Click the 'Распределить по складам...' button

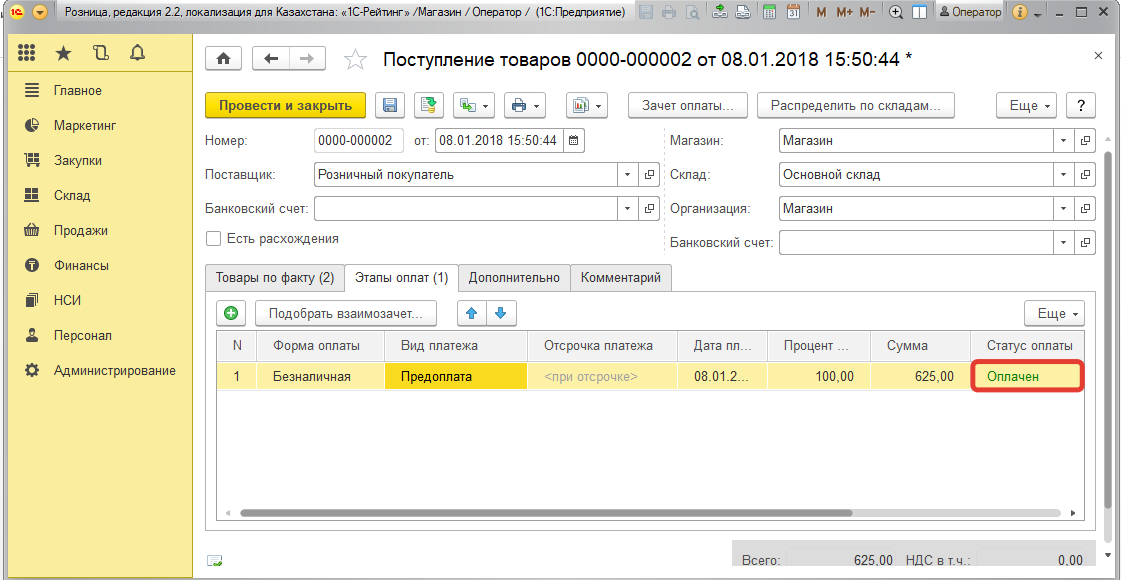(855, 105)
